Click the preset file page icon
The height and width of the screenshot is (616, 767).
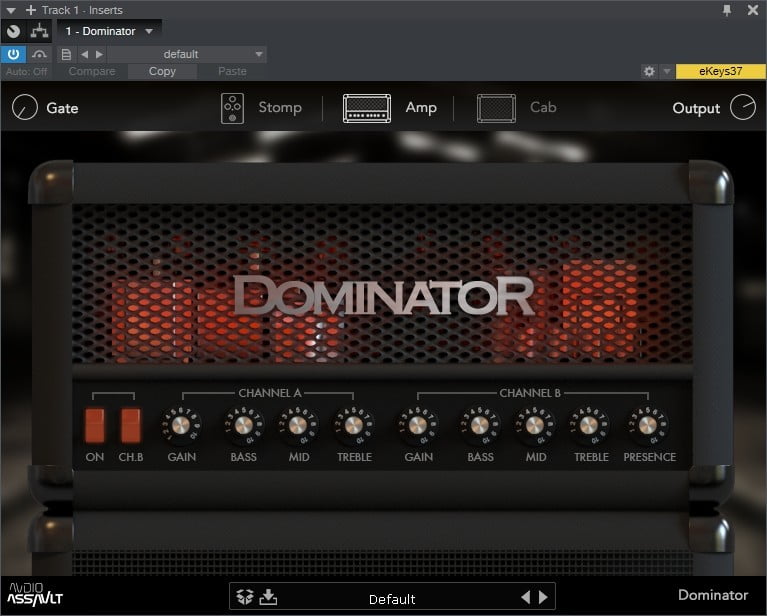coord(66,54)
